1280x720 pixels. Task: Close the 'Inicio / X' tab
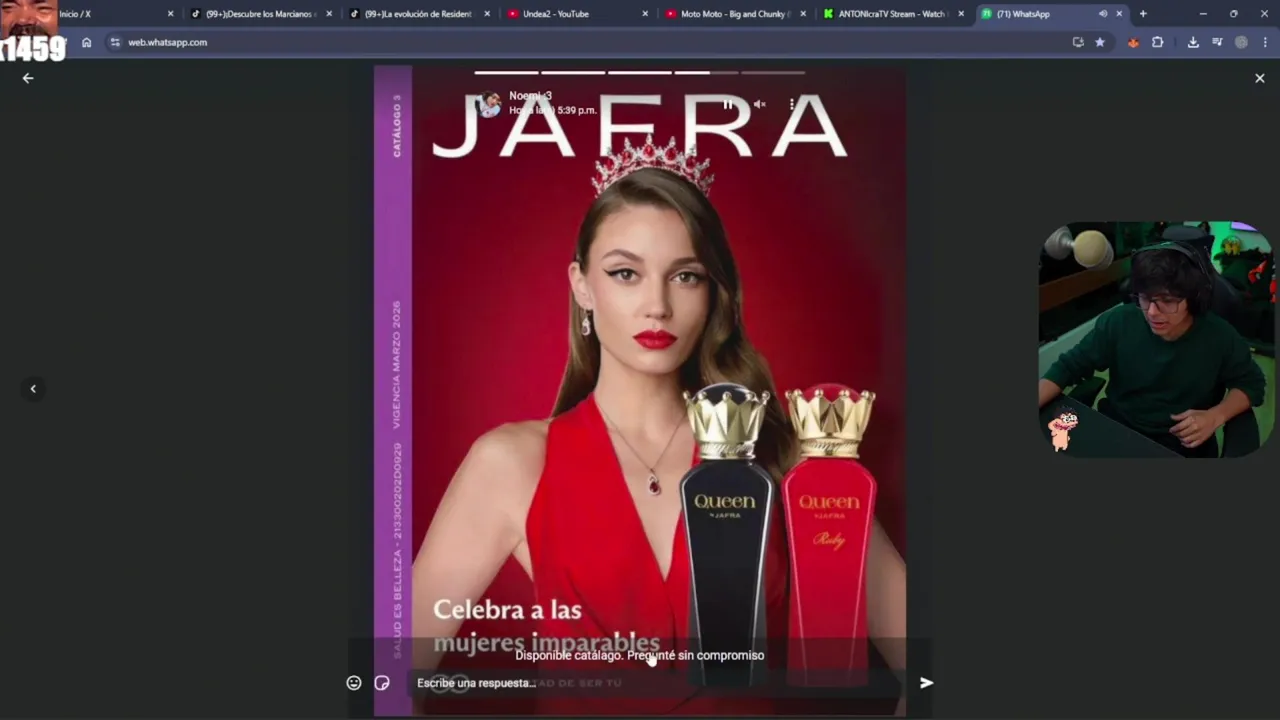[170, 14]
